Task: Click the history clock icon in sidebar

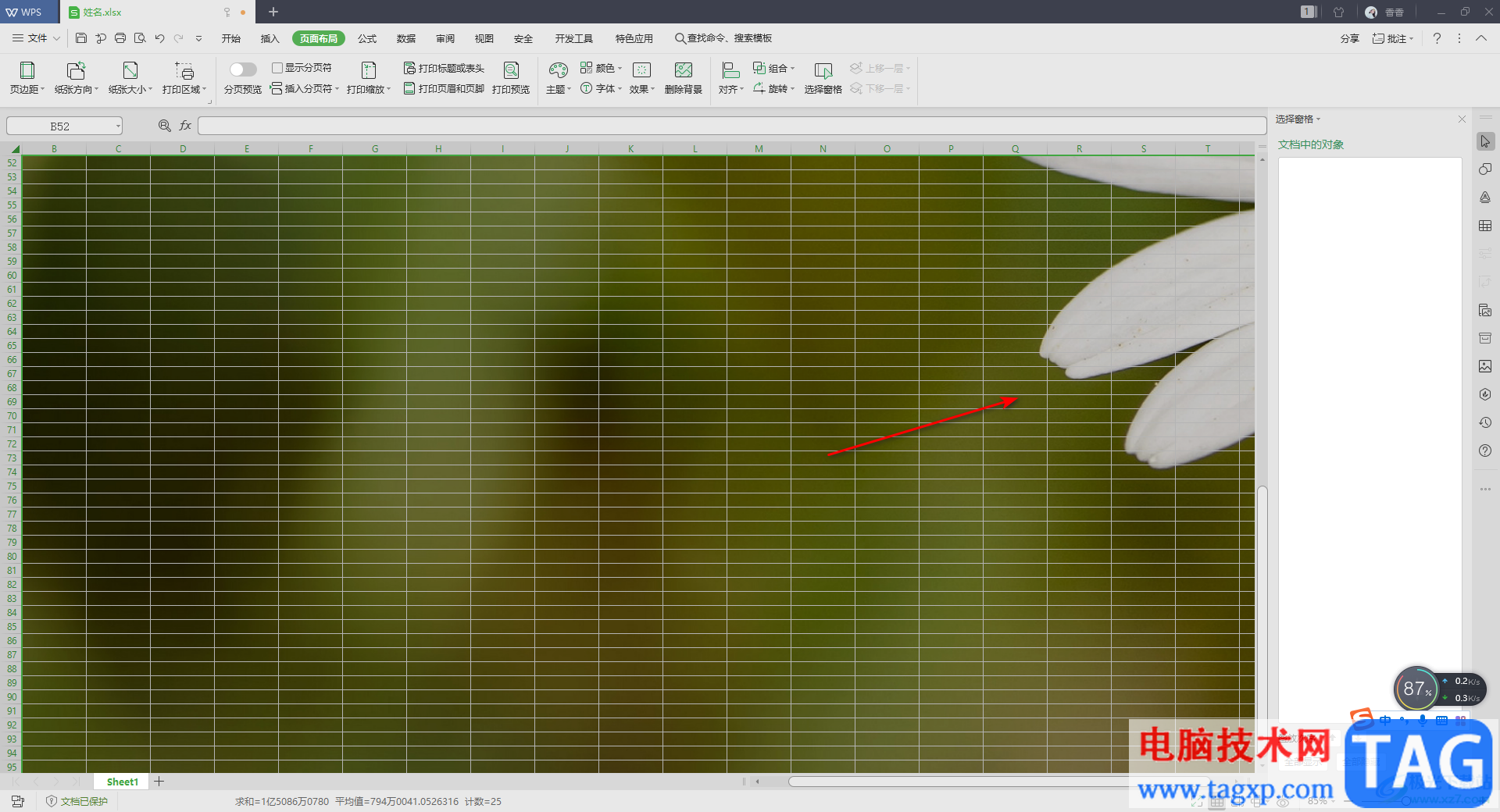Action: click(x=1485, y=422)
